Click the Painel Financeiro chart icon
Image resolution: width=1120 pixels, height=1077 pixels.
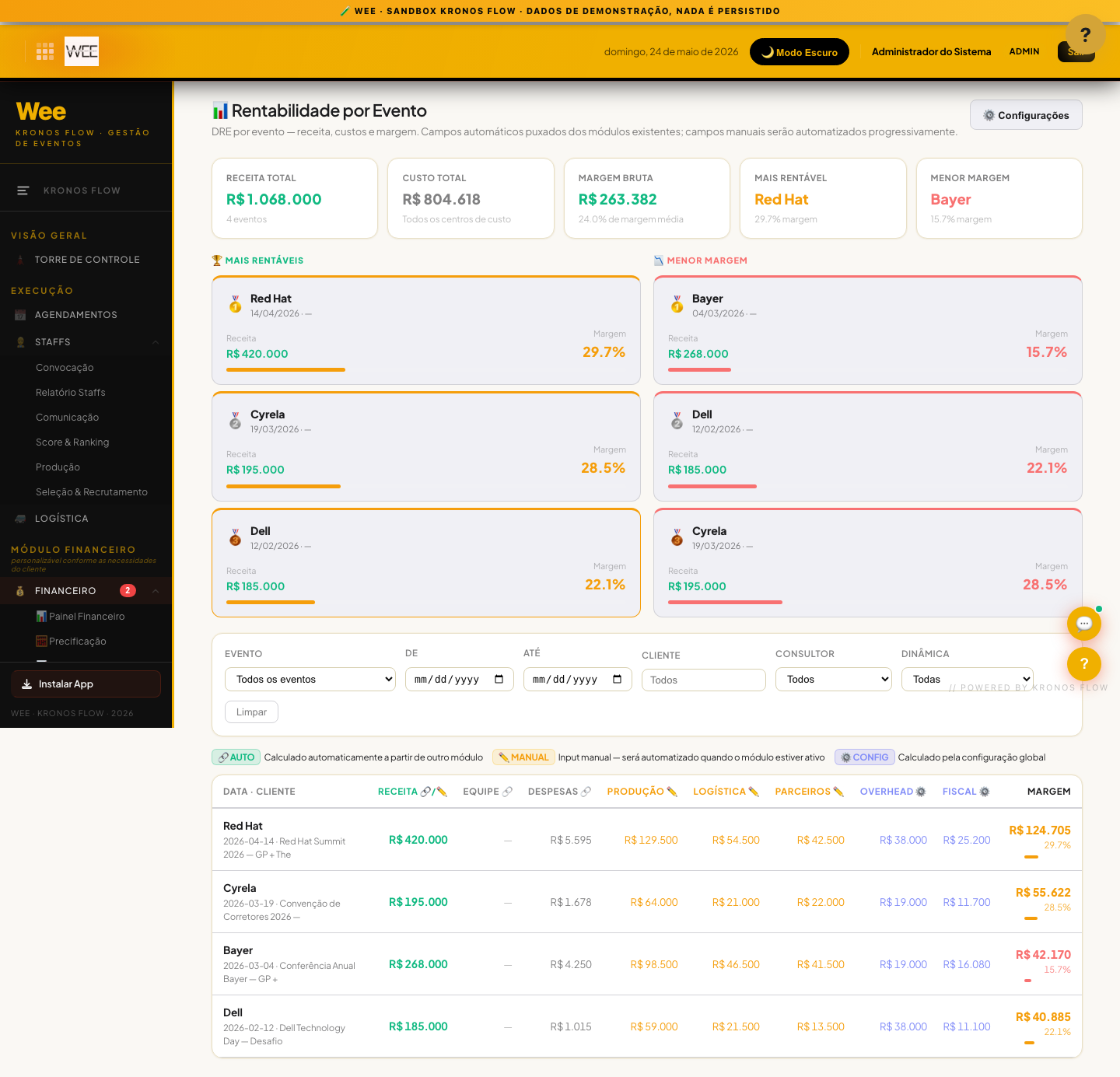click(42, 616)
